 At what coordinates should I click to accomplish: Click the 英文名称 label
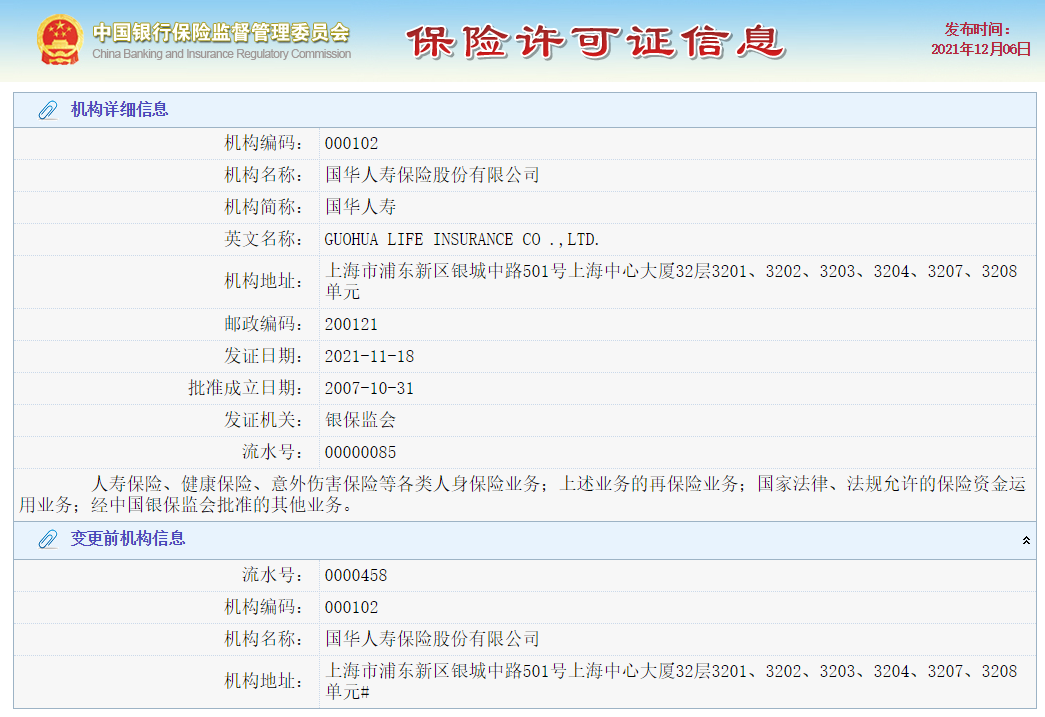(263, 239)
